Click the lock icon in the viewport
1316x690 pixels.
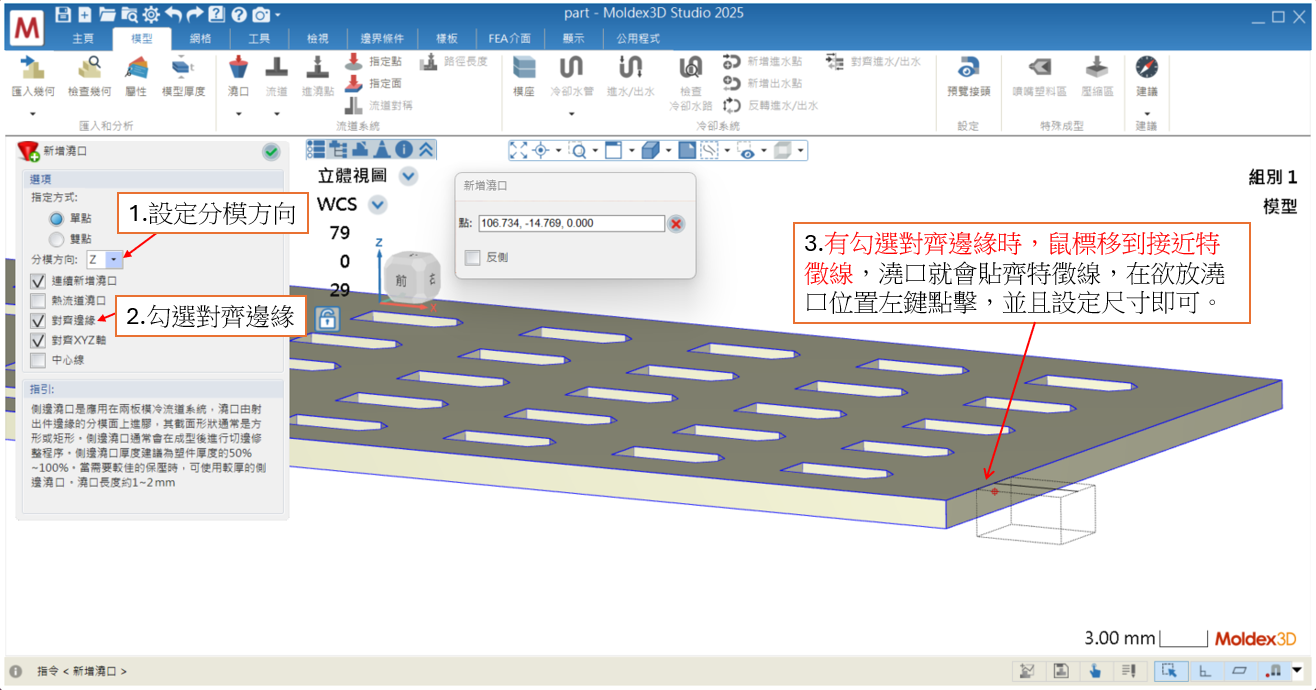[326, 319]
